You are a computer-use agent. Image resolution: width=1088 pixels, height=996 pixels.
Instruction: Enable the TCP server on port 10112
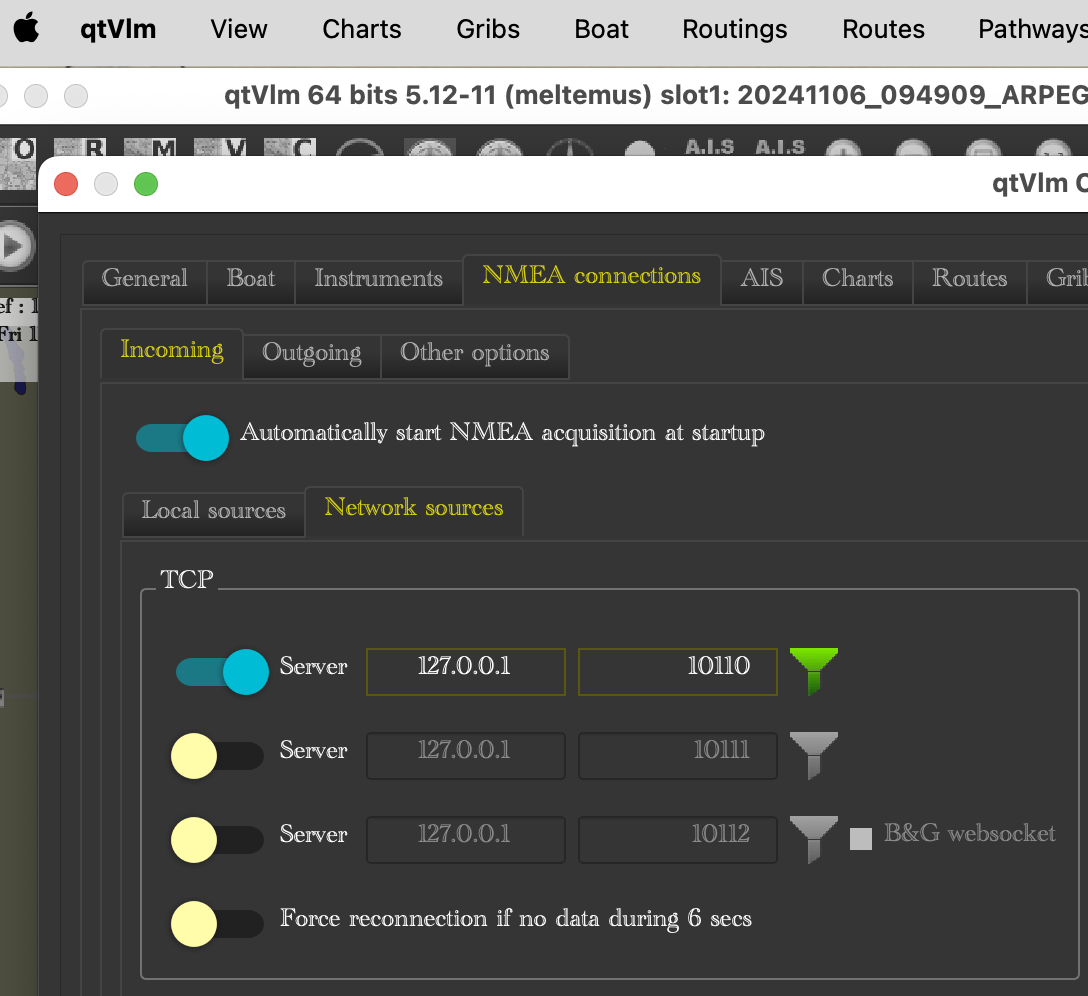[217, 840]
